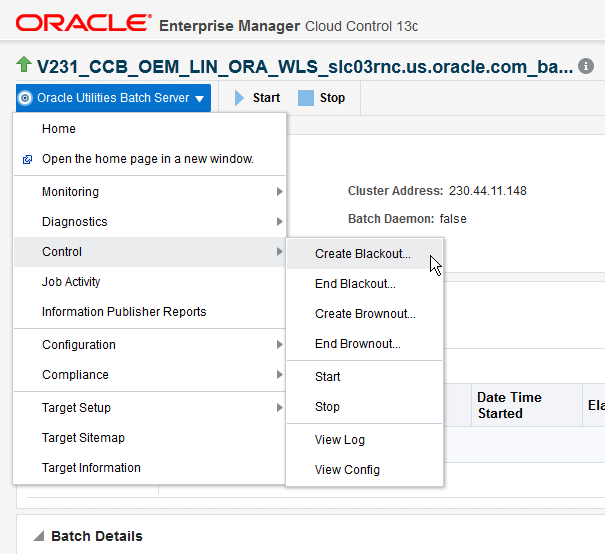Expand the Compliance submenu arrow
Image resolution: width=605 pixels, height=554 pixels.
point(280,375)
